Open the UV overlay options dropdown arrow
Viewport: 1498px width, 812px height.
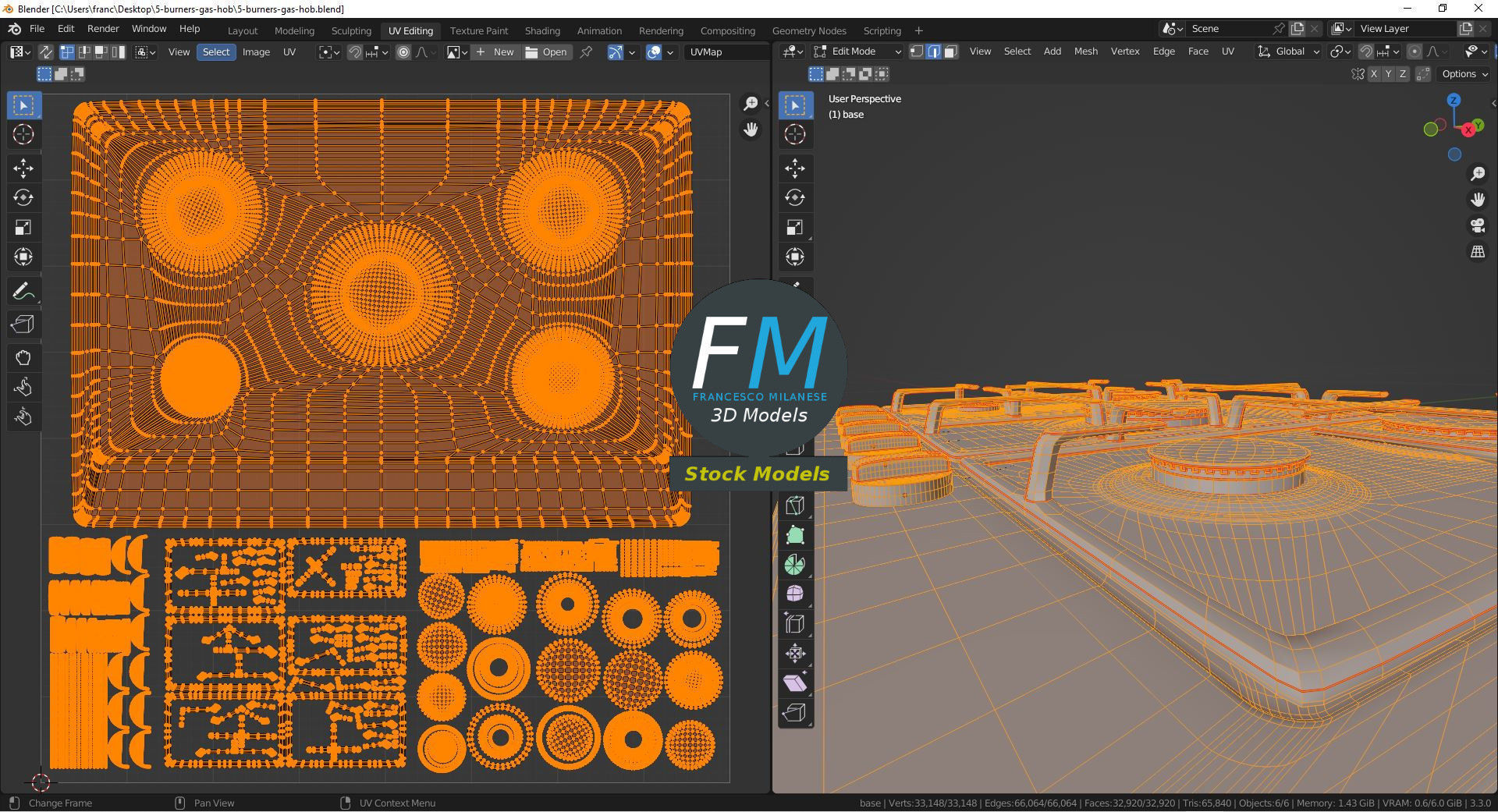tap(670, 52)
